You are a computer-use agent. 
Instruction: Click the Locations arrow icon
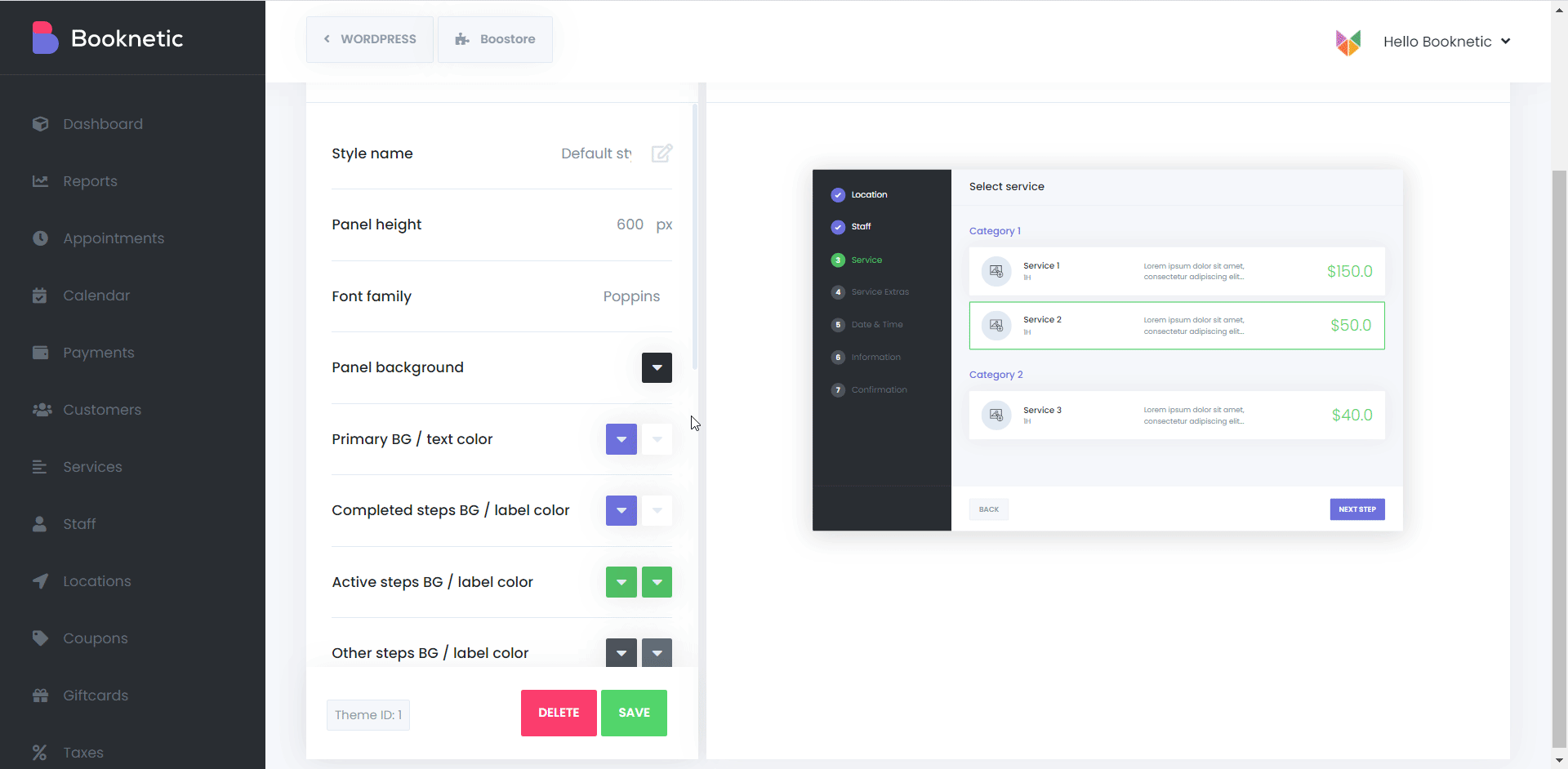(40, 581)
